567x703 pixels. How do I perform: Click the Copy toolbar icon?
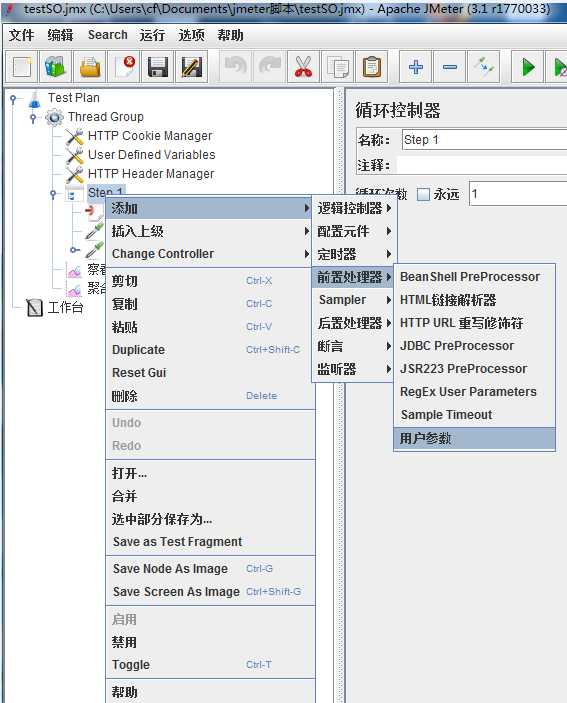click(x=338, y=67)
